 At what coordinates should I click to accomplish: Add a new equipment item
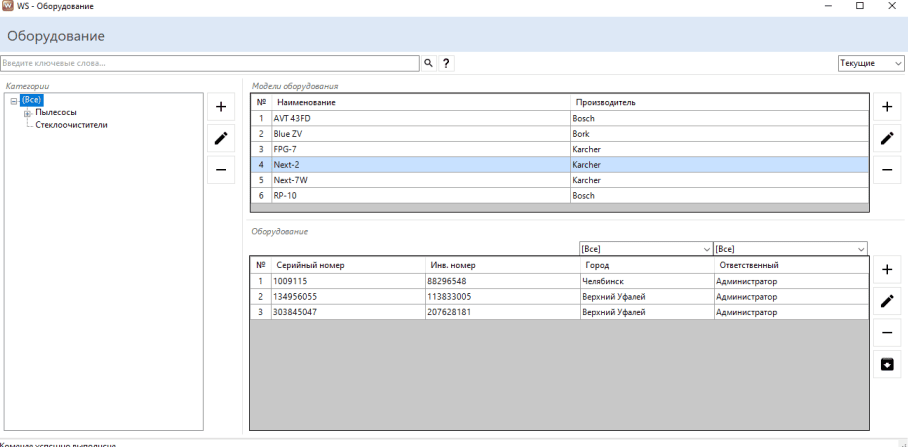click(x=886, y=269)
